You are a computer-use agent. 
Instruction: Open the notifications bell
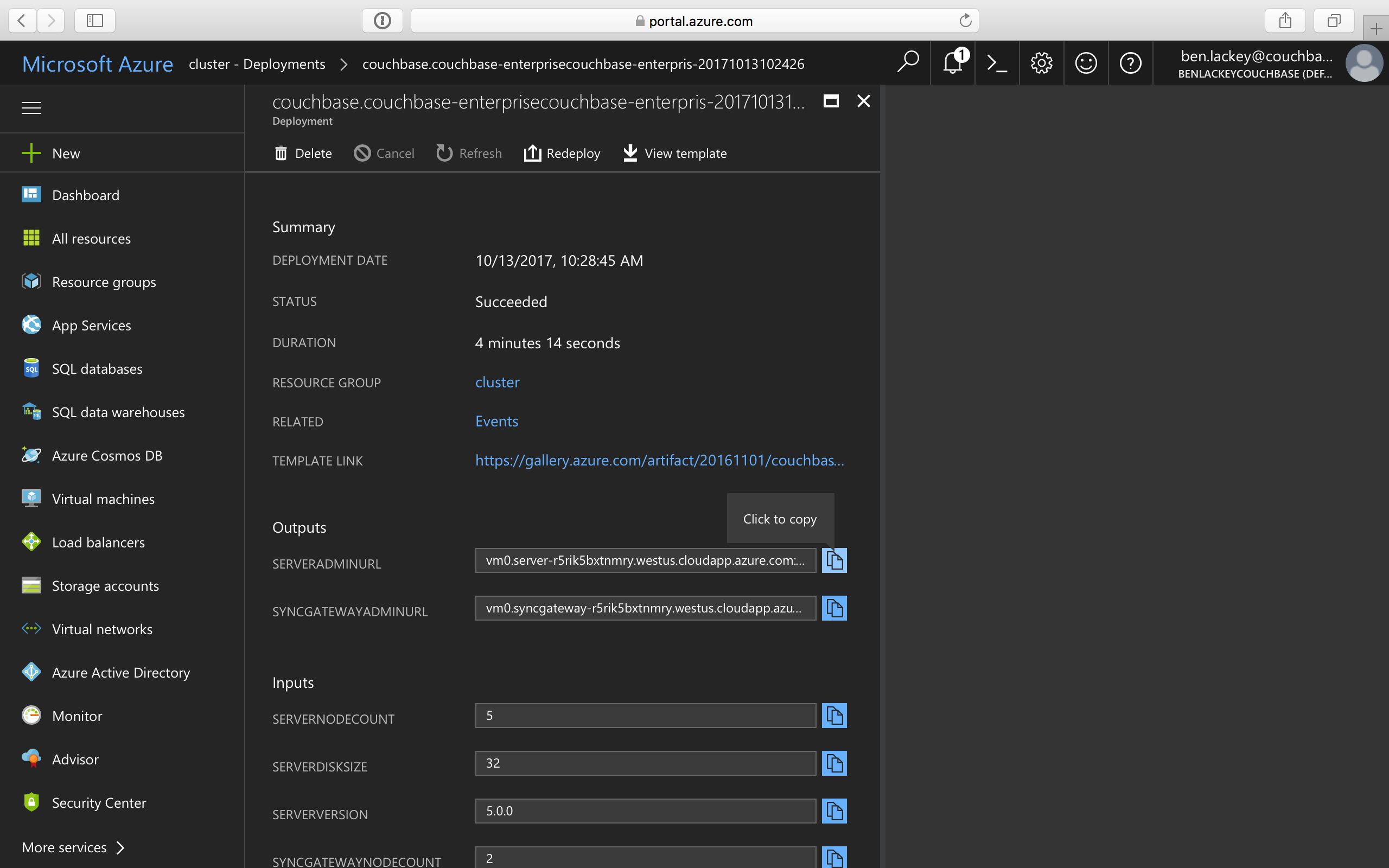952,62
